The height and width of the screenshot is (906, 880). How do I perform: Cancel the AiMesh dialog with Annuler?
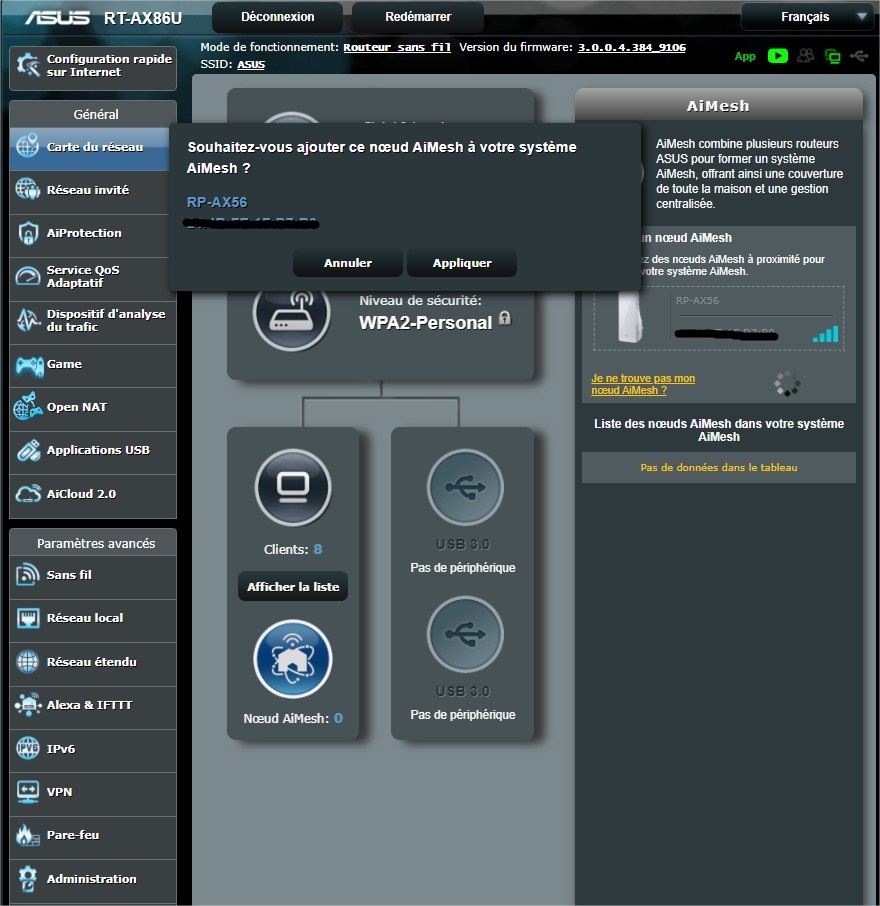(348, 263)
